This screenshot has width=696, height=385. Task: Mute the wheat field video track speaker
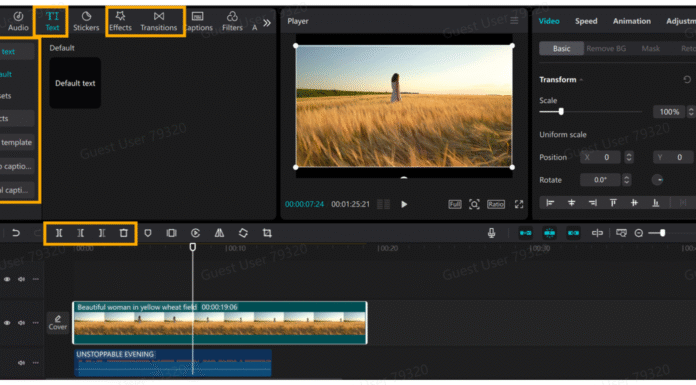click(21, 323)
